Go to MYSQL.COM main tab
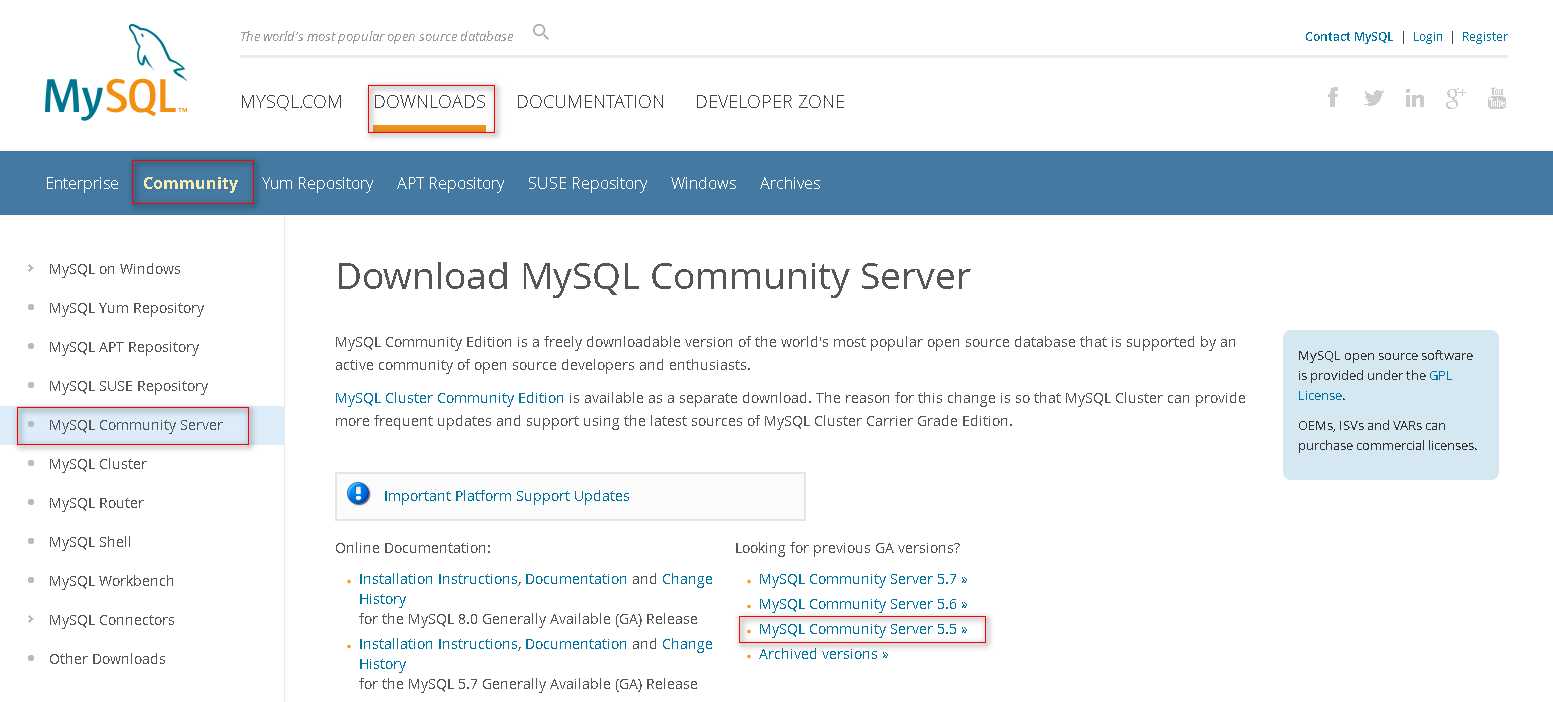The height and width of the screenshot is (702, 1553). pos(291,102)
